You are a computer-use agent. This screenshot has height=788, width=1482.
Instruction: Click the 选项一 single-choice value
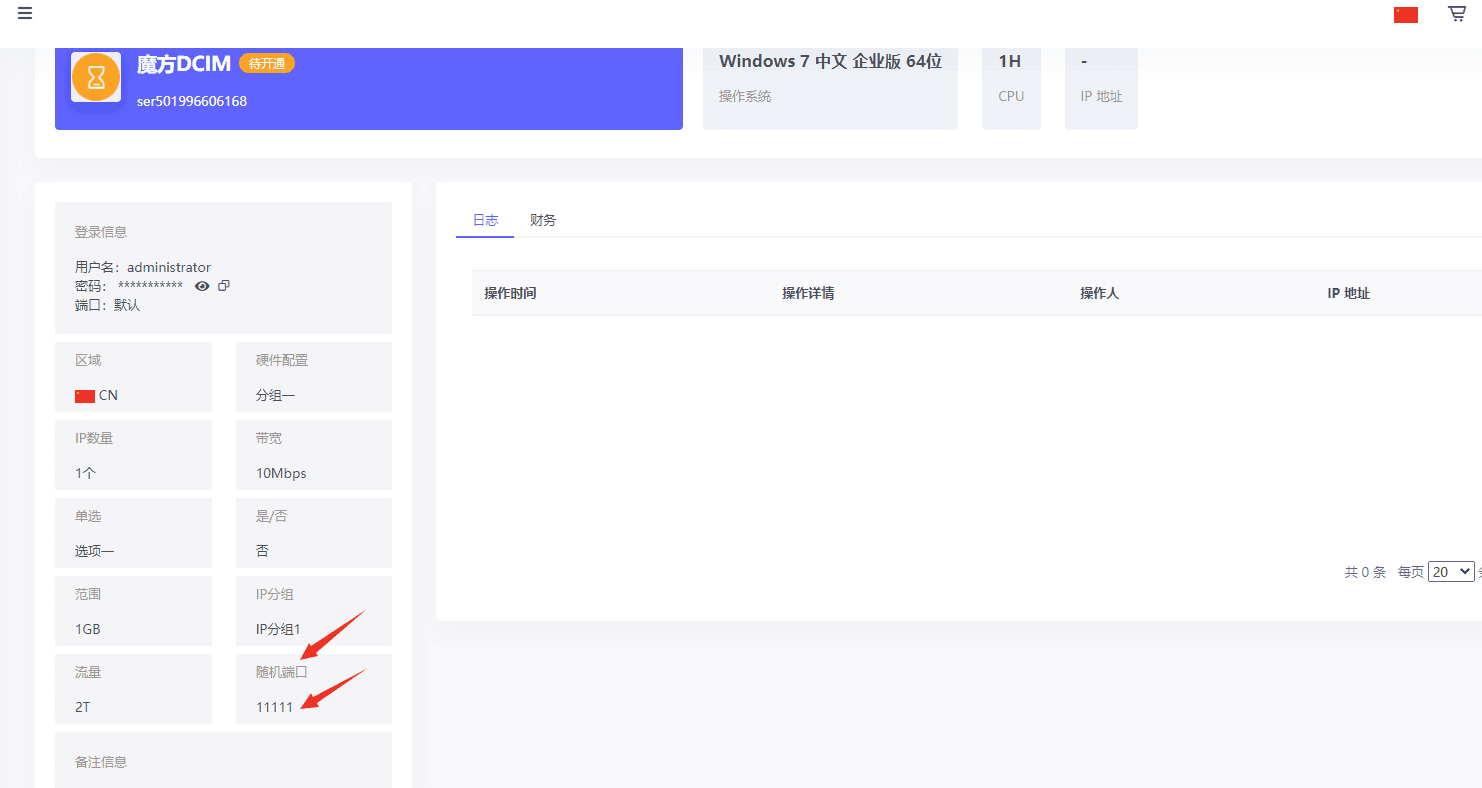(x=95, y=551)
